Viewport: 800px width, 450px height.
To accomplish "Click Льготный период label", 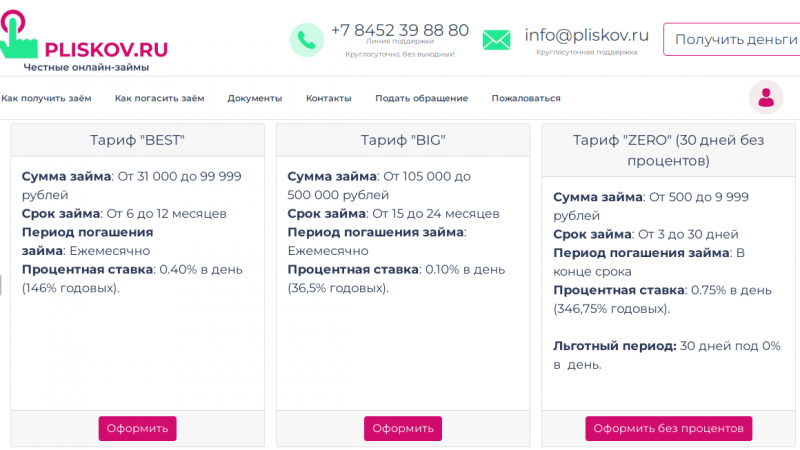I will (615, 346).
